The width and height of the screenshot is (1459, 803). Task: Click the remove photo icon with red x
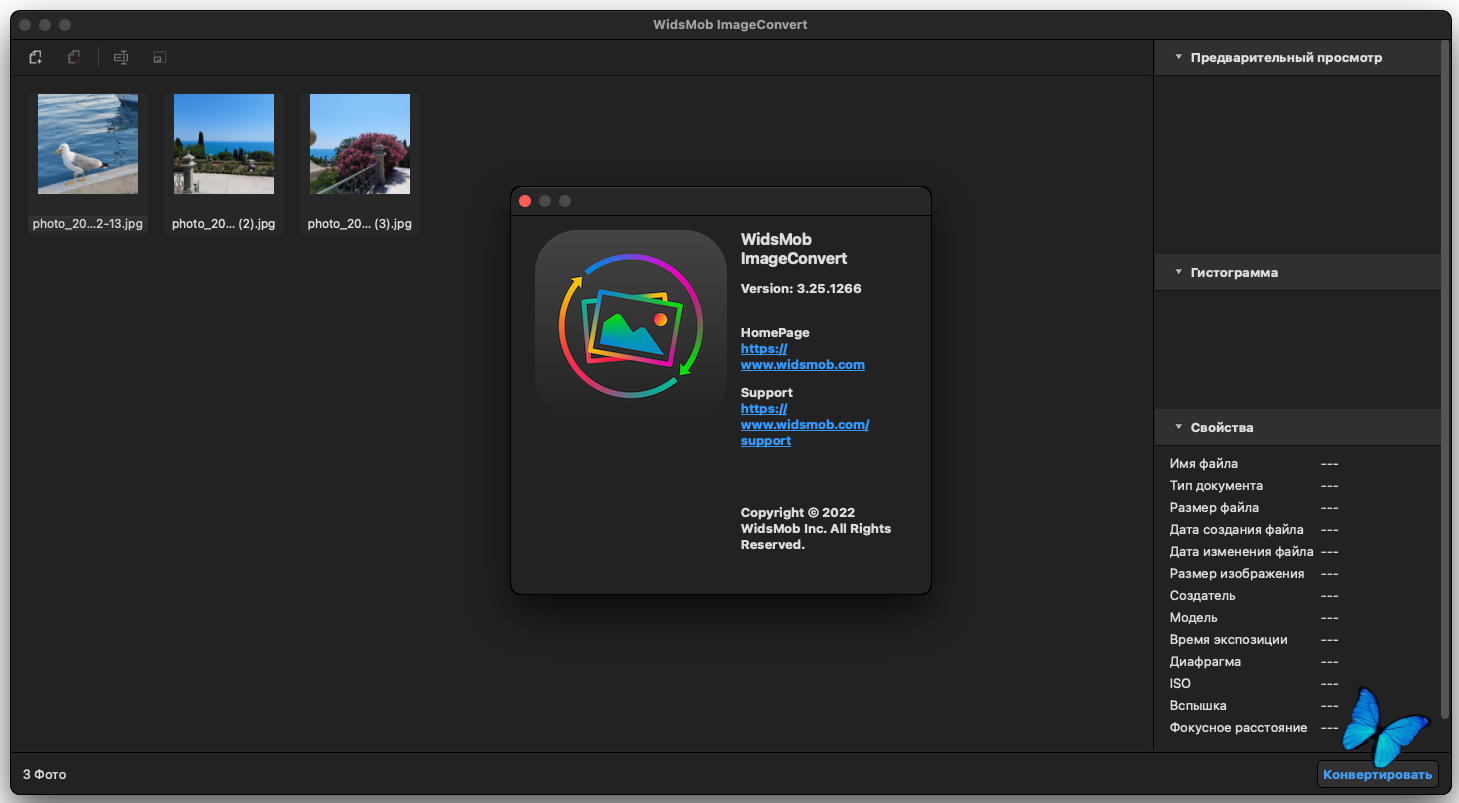coord(74,57)
